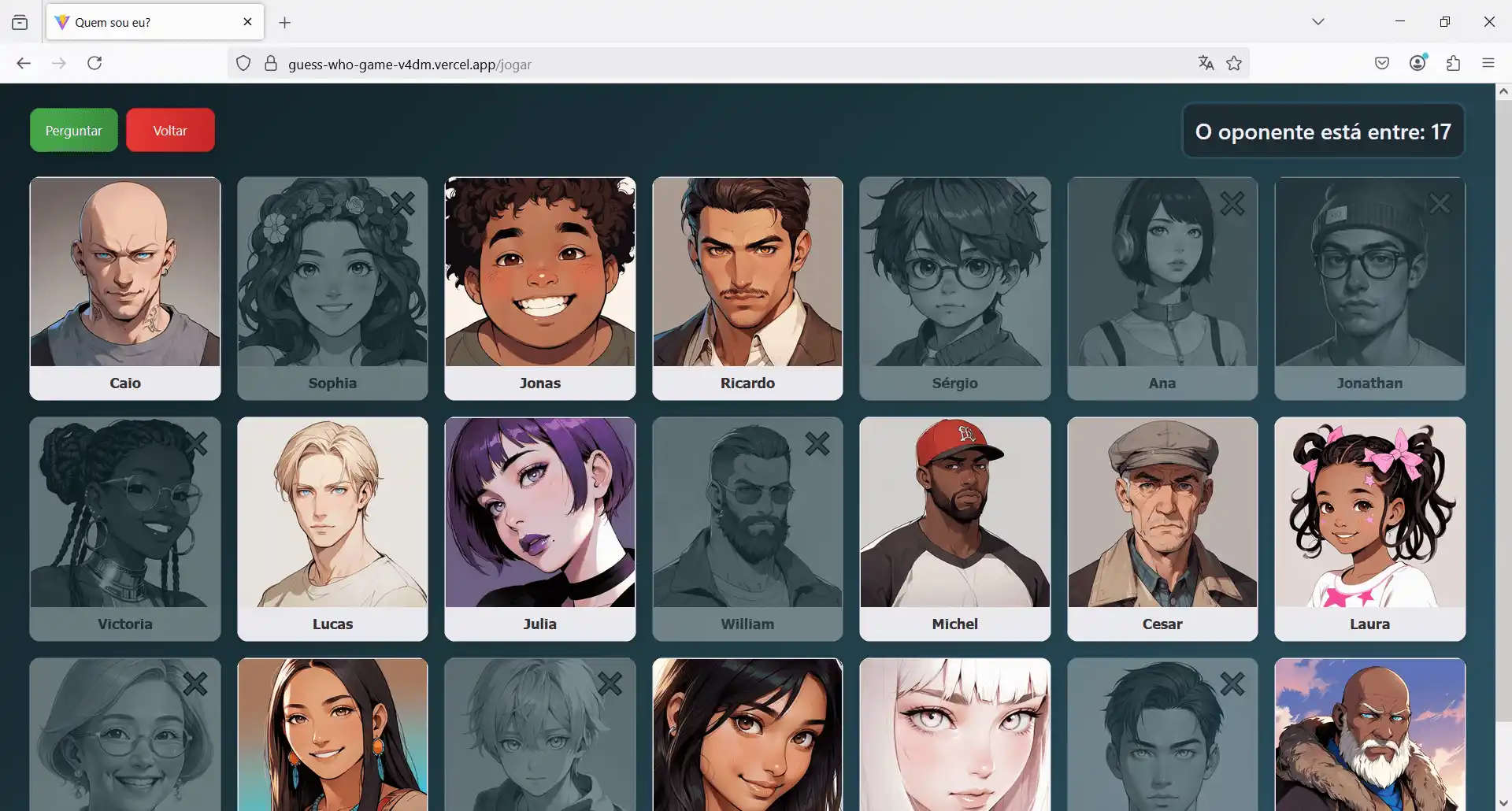Open the Firefox application menu
This screenshot has height=811, width=1512.
[1488, 63]
